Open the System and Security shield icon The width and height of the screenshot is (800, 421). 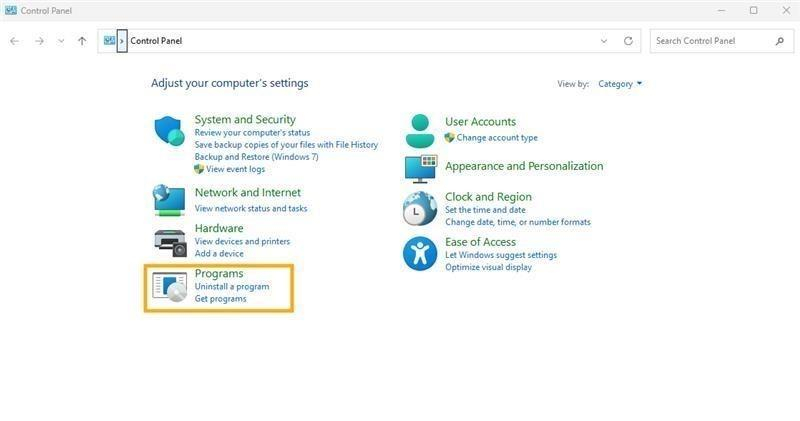point(169,131)
